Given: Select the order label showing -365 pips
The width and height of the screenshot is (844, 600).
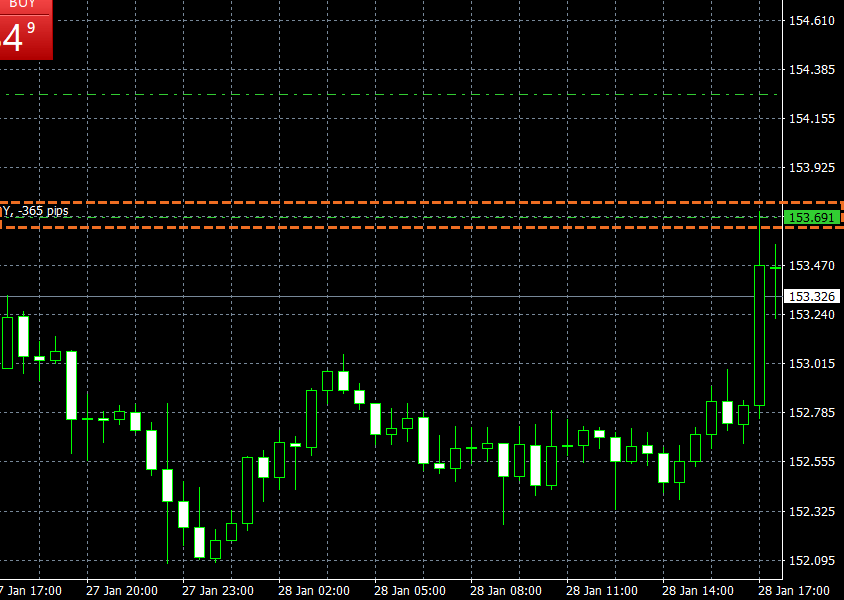Looking at the screenshot, I should (38, 211).
